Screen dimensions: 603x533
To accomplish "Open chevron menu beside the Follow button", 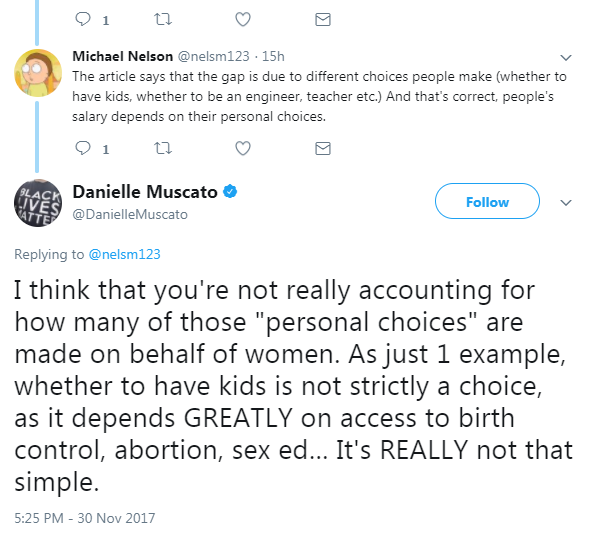I will [x=566, y=203].
